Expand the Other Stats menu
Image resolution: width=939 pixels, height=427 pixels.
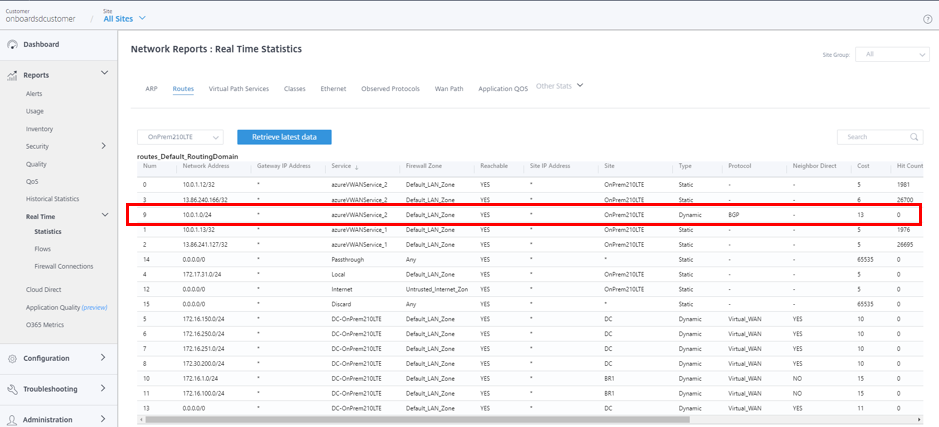tap(559, 86)
